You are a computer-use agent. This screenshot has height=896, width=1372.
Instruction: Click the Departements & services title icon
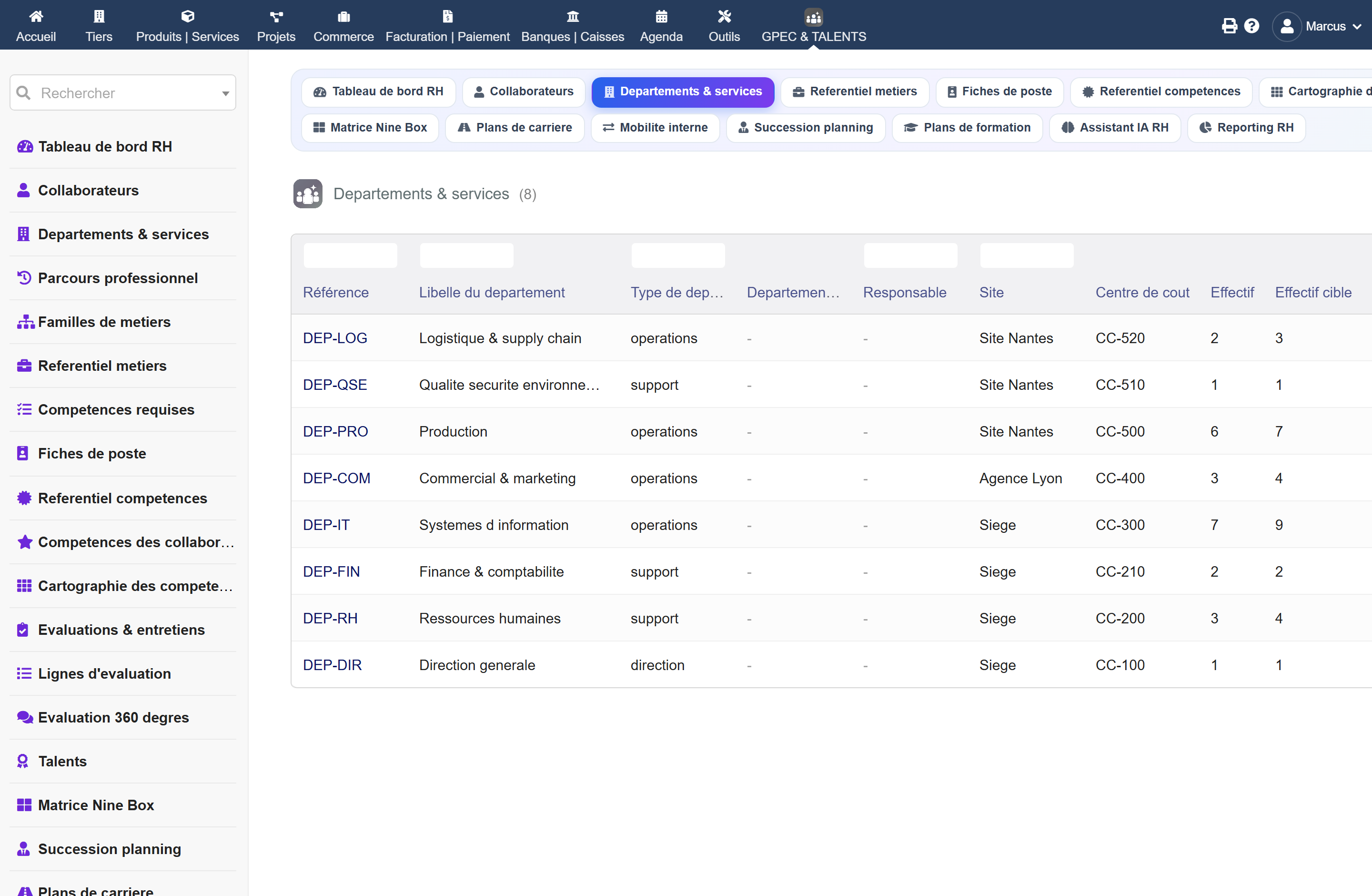pyautogui.click(x=308, y=193)
